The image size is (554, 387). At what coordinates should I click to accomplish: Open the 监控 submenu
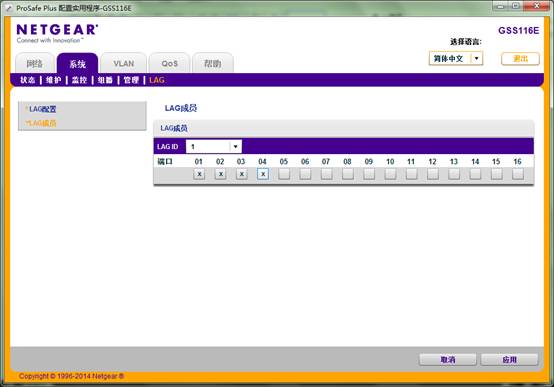(79, 80)
